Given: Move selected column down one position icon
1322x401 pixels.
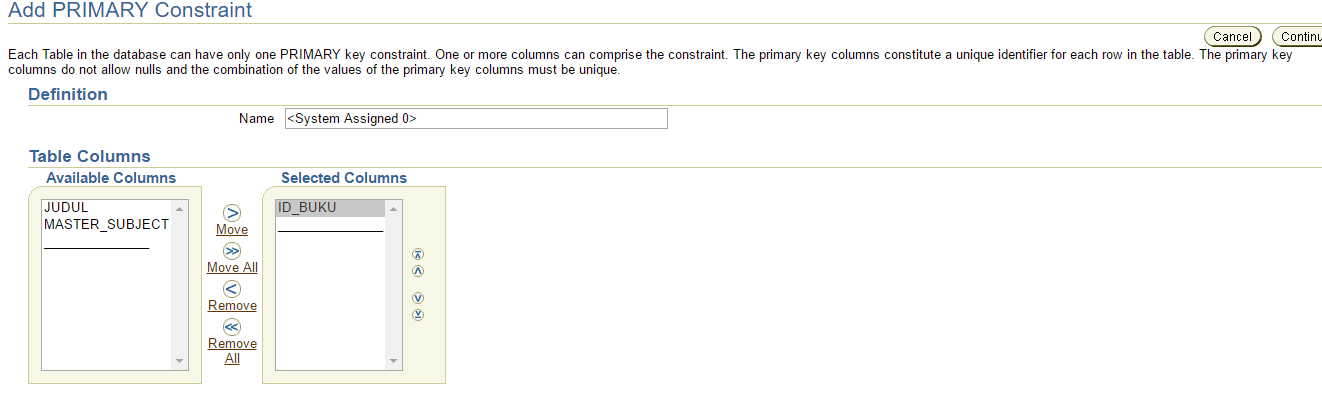Looking at the screenshot, I should [x=418, y=298].
